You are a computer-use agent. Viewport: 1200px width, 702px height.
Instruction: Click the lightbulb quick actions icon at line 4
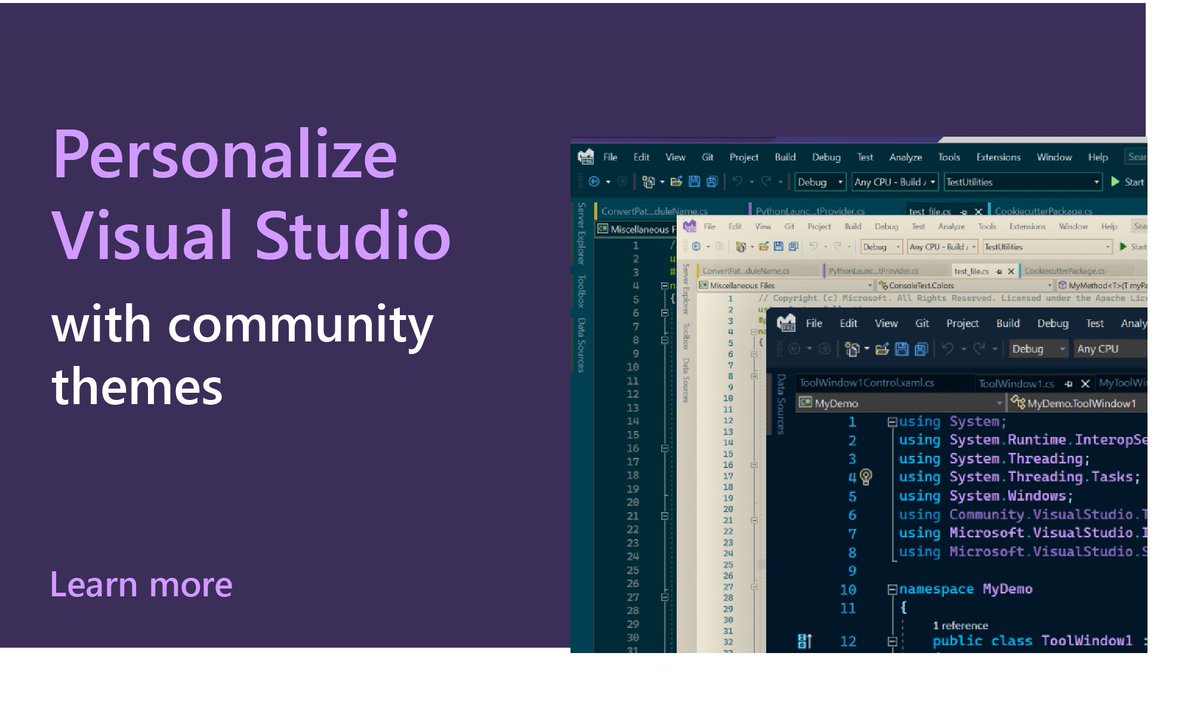tap(866, 477)
